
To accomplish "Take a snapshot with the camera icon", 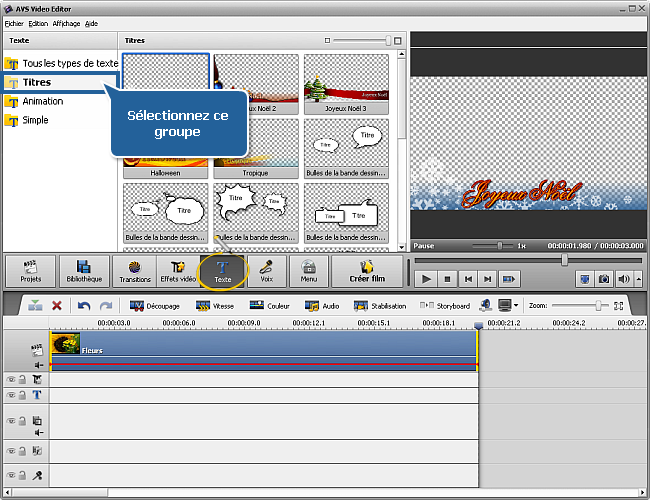I will (604, 279).
